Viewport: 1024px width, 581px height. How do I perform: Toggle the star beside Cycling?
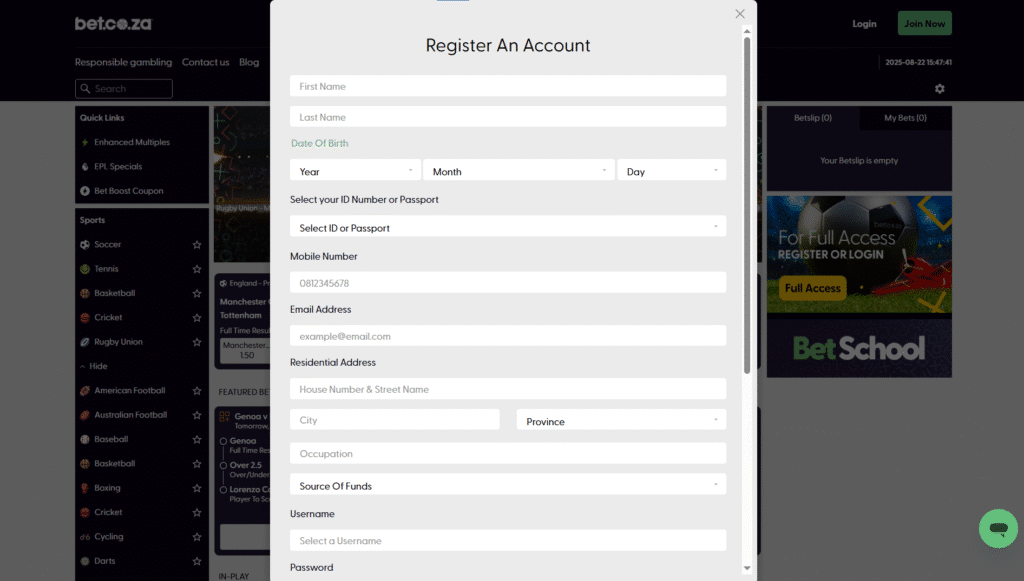point(197,537)
